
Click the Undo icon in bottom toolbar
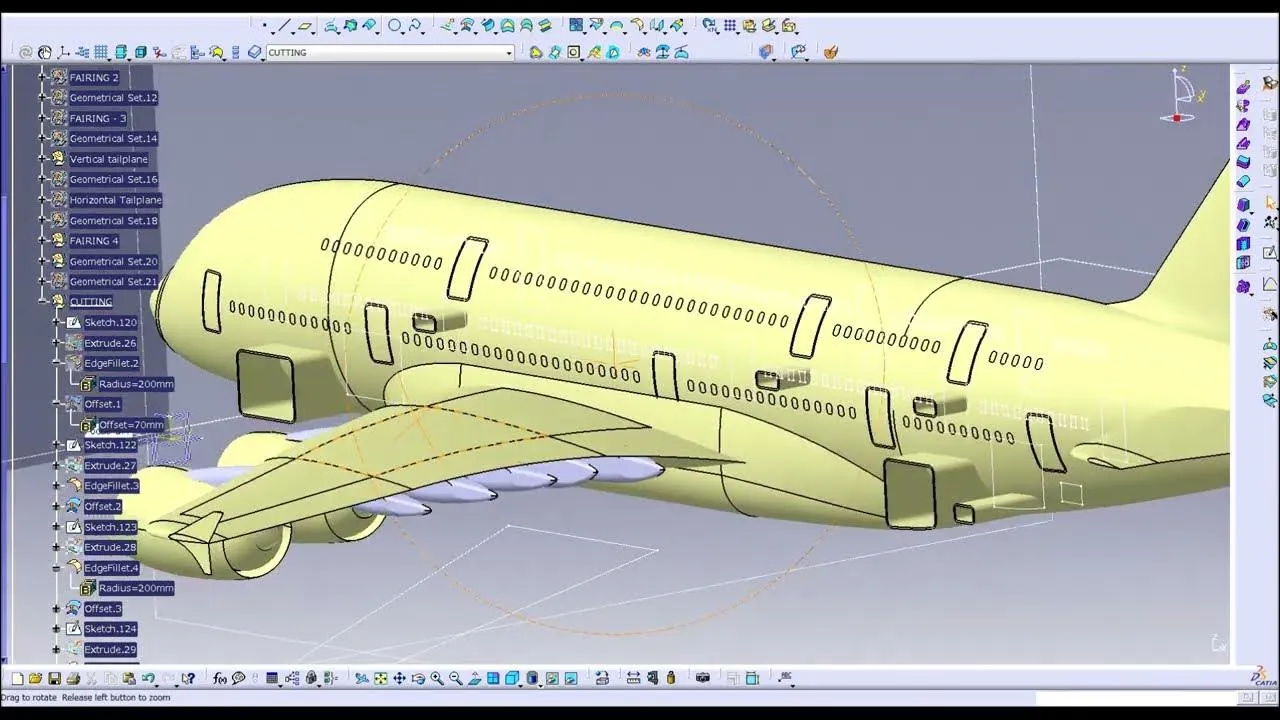point(148,678)
